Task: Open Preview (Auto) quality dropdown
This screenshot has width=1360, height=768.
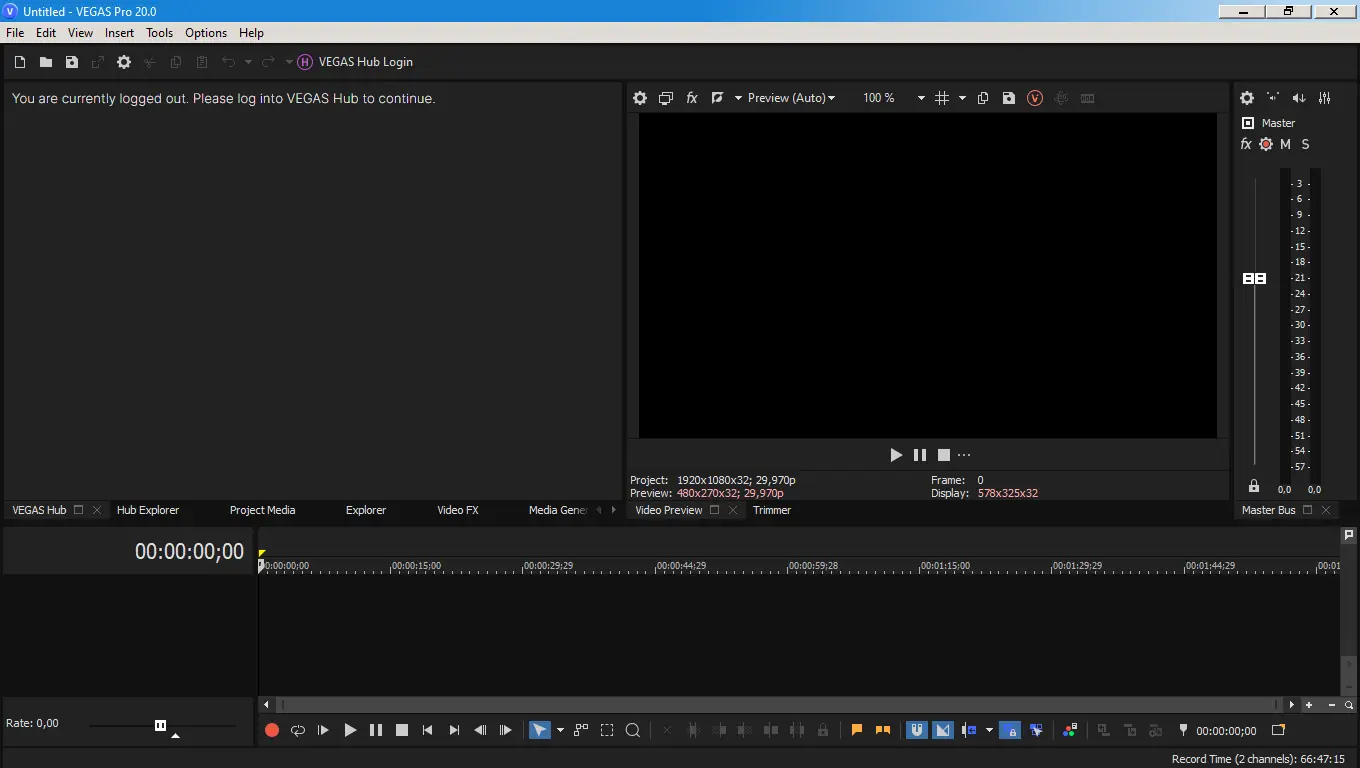Action: 791,98
